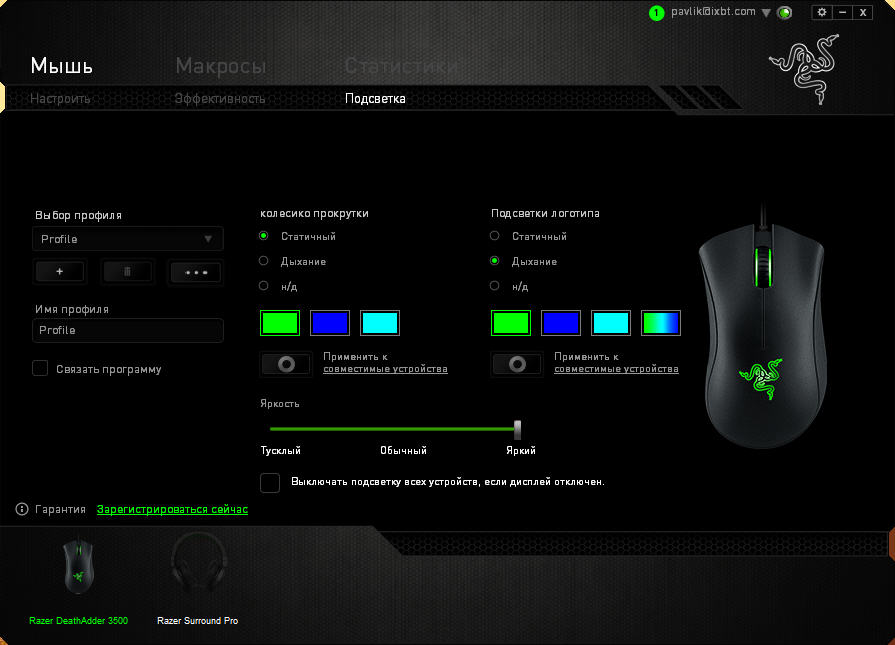This screenshot has width=895, height=645.
Task: Switch to the Макросы tab
Action: click(221, 67)
